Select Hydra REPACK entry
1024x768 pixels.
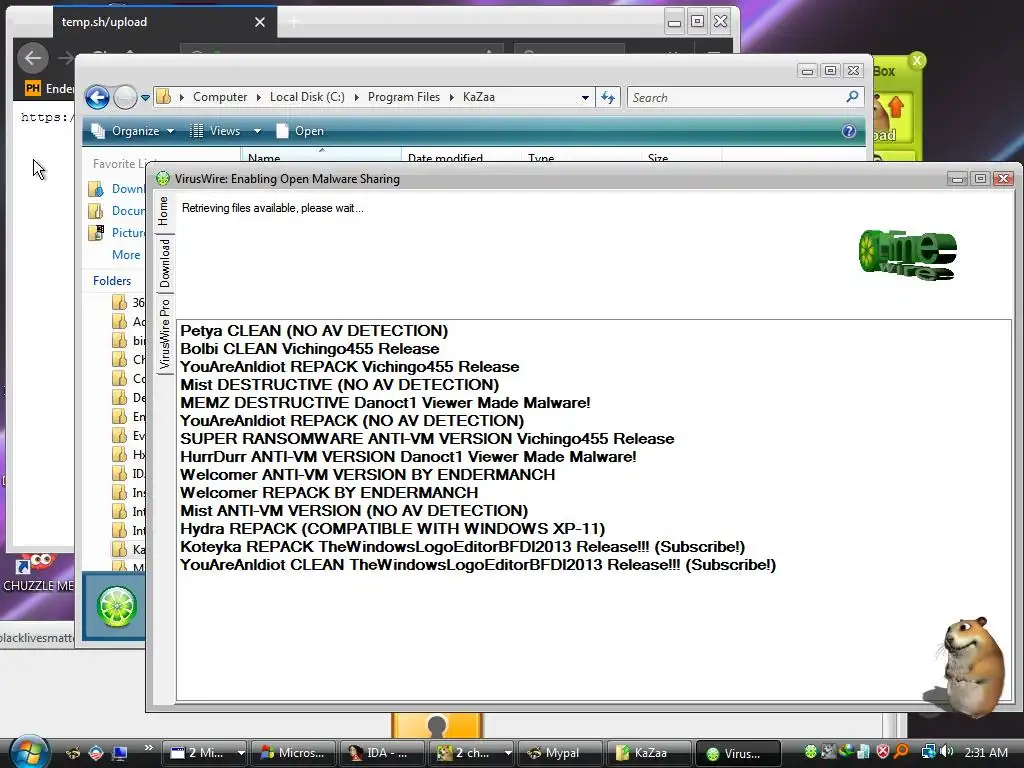pos(392,528)
